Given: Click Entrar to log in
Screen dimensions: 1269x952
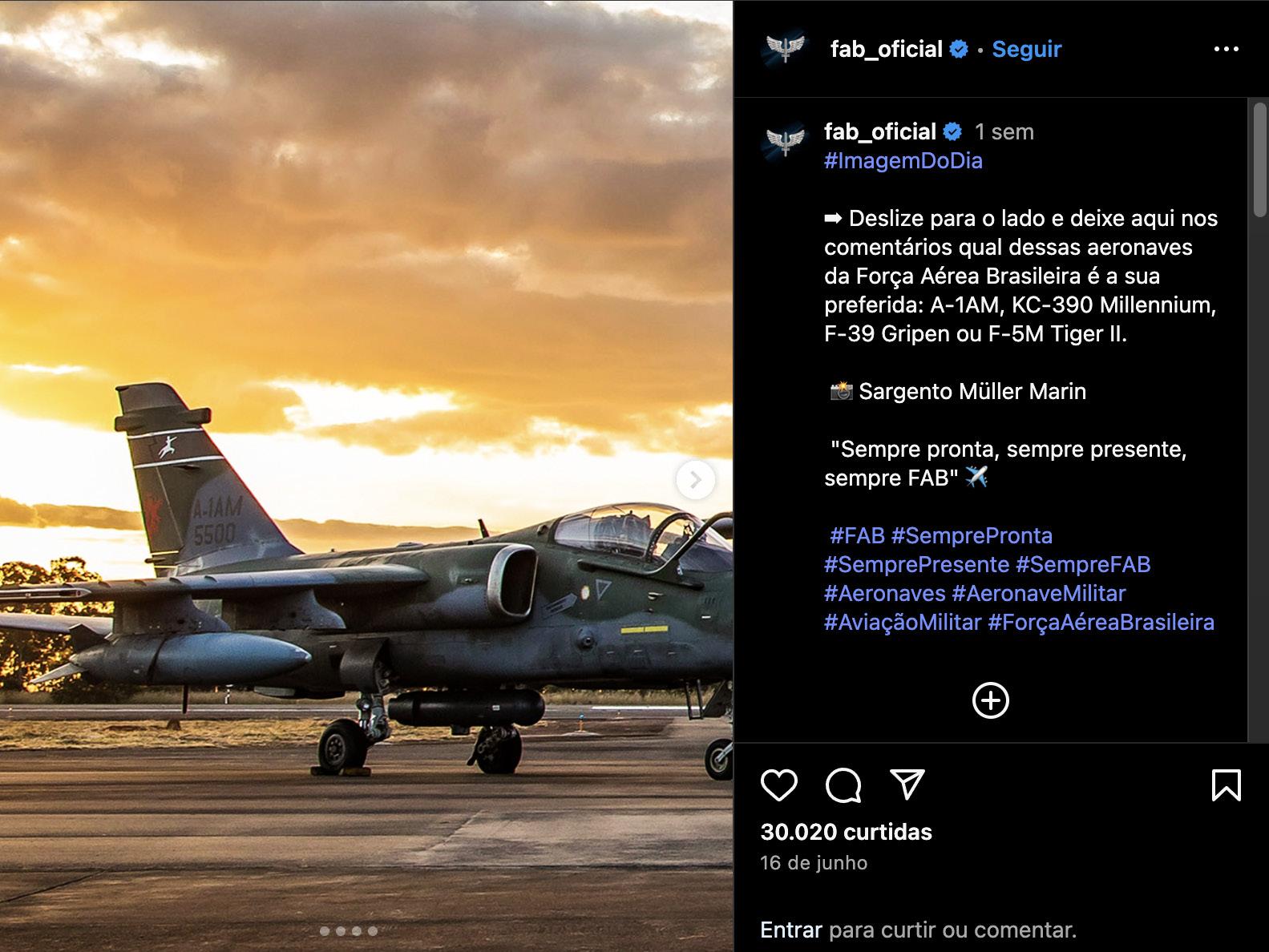Looking at the screenshot, I should [x=790, y=930].
